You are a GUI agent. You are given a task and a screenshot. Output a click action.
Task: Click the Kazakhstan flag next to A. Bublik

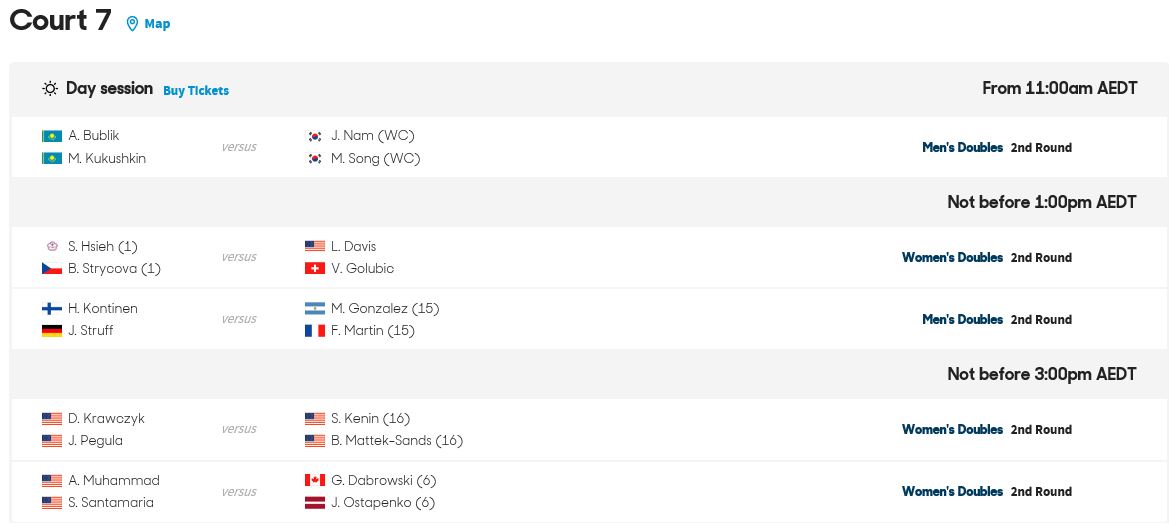click(x=51, y=136)
